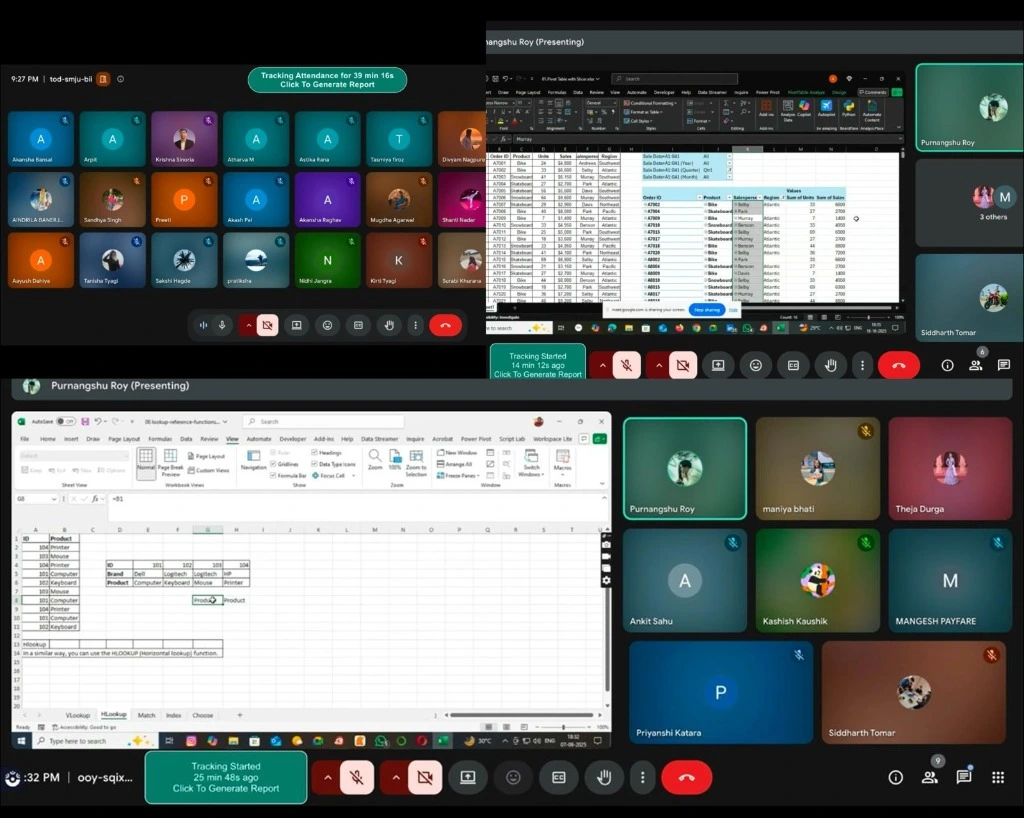This screenshot has height=818, width=1024.
Task: Open Formulas ribbon tab in bottom Excel
Action: [160, 439]
